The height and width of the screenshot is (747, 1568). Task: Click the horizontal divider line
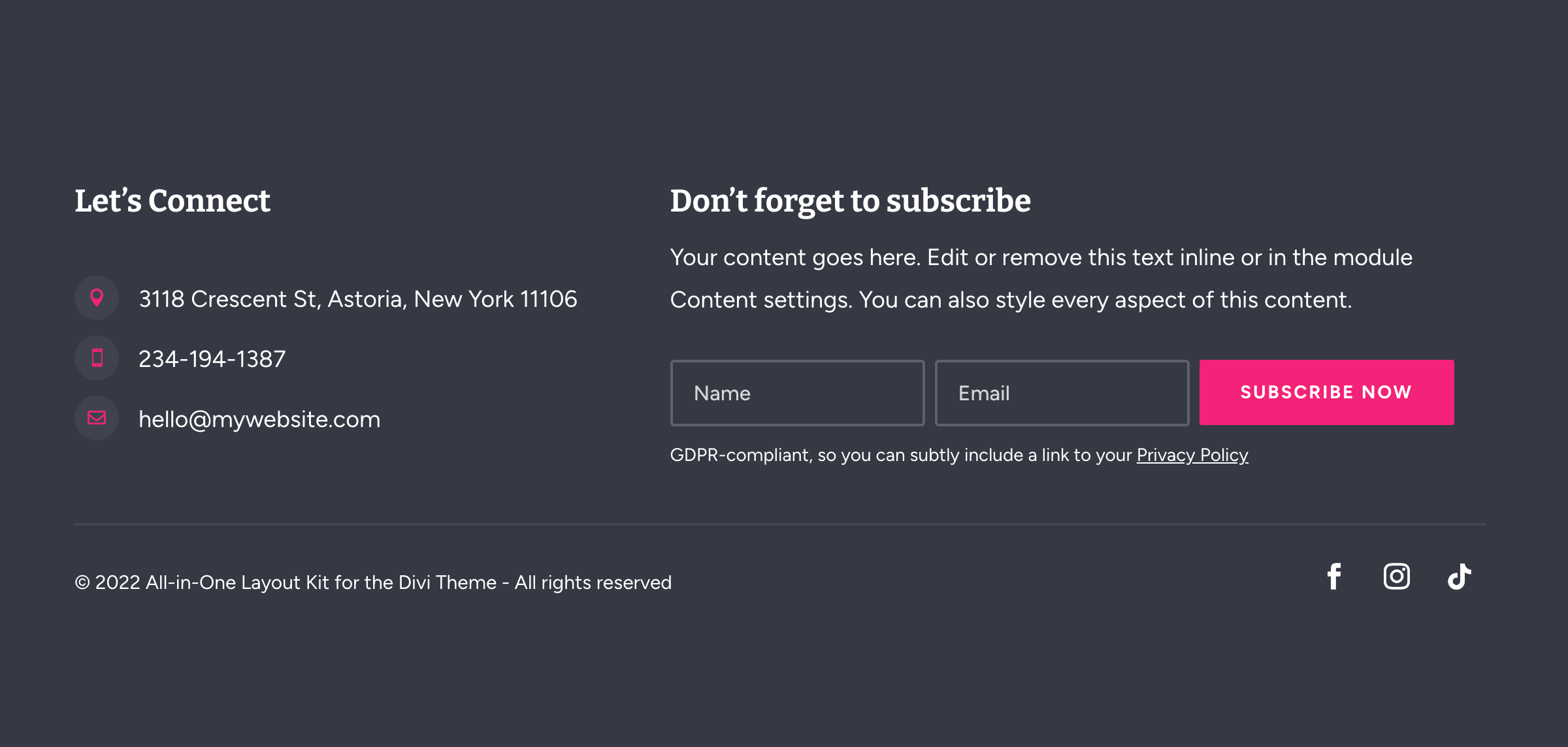780,524
